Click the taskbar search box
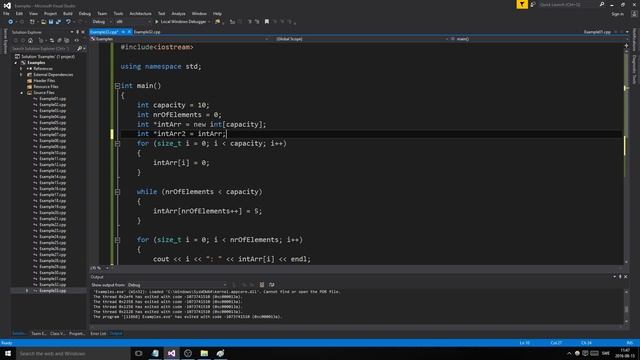The width and height of the screenshot is (640, 360). [73, 353]
